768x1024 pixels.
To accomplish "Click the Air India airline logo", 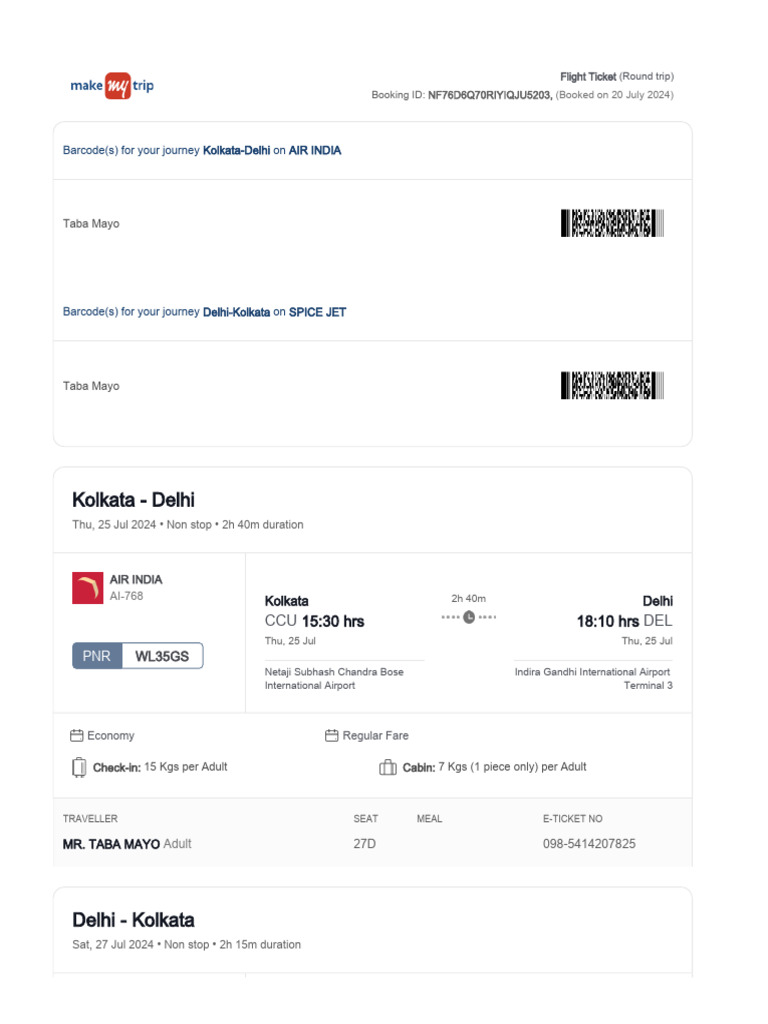I will (88, 588).
